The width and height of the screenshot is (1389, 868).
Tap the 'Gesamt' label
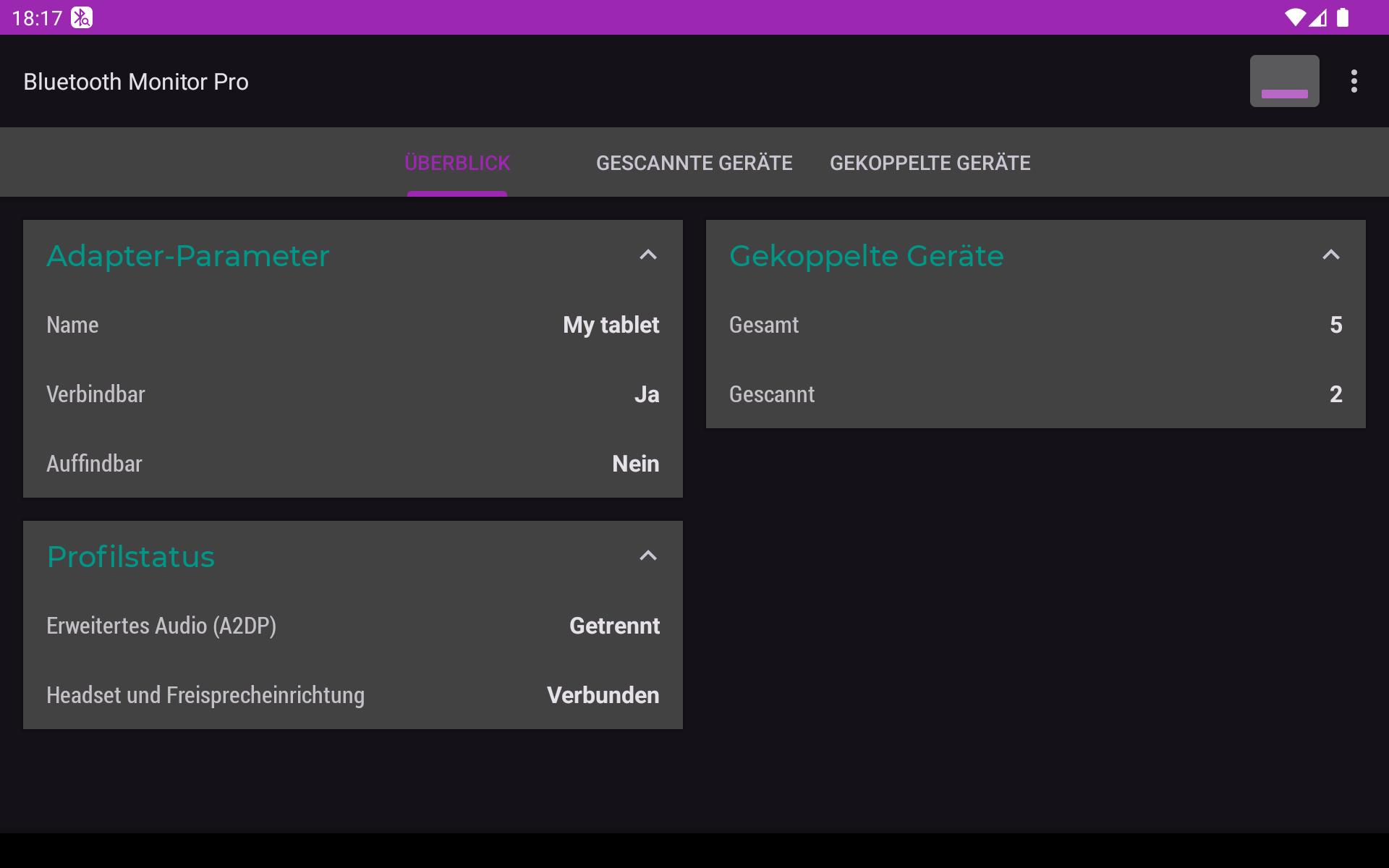[x=764, y=325]
